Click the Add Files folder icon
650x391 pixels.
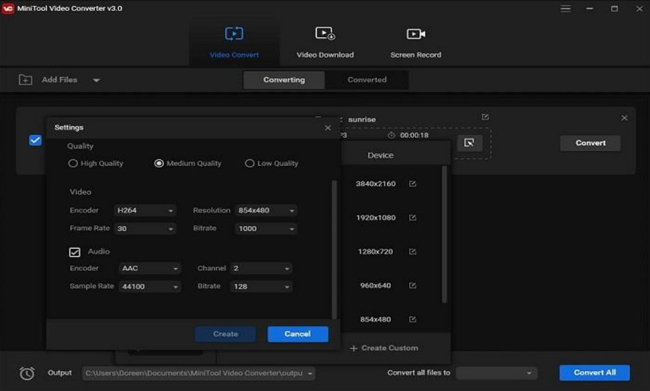tap(25, 80)
